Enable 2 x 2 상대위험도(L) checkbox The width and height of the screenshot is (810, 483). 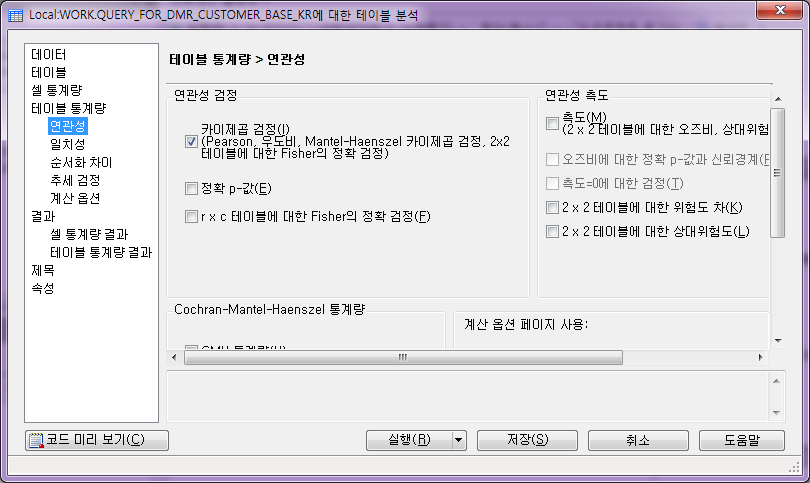(552, 231)
